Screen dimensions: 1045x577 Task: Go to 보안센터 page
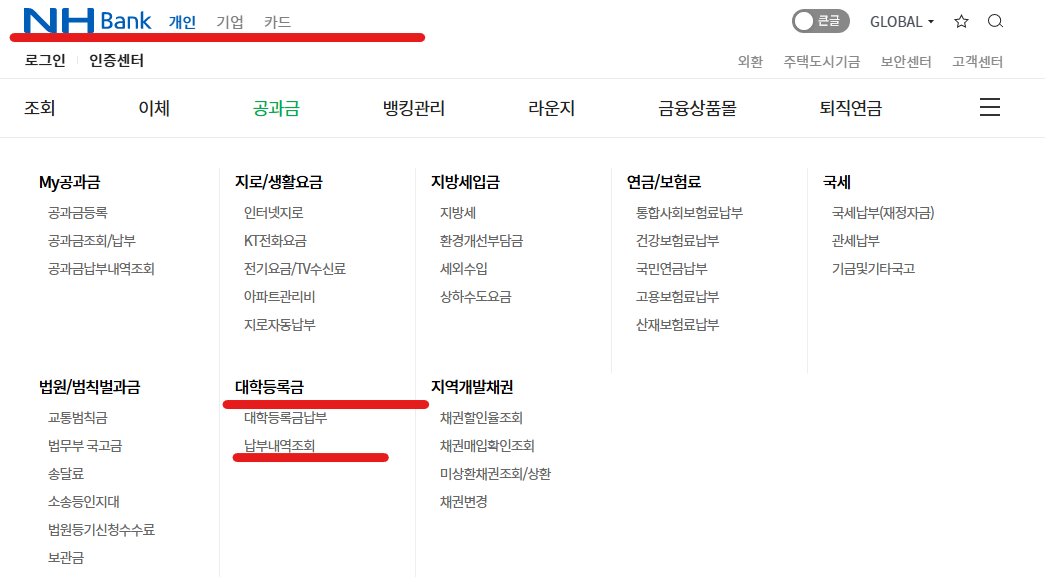906,62
